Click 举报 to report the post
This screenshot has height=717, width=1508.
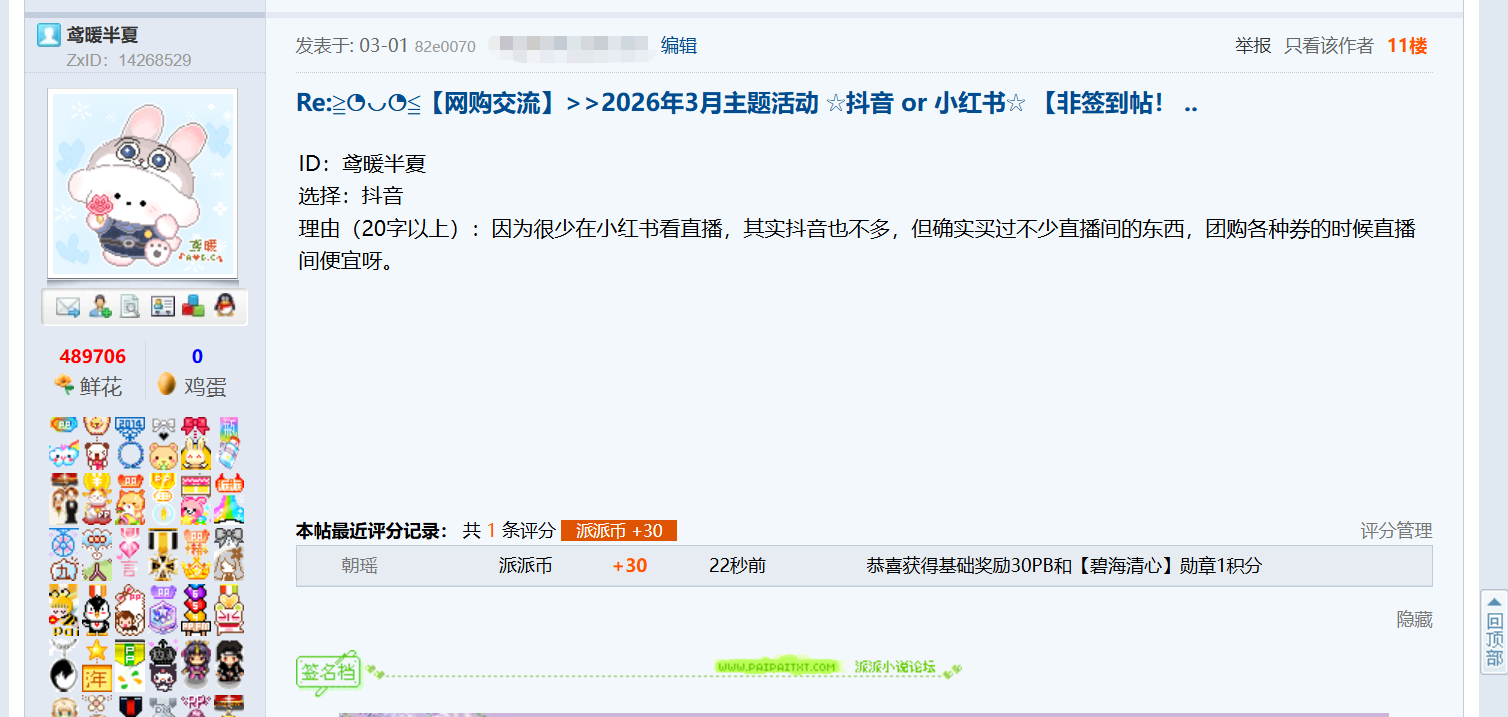coord(1253,45)
